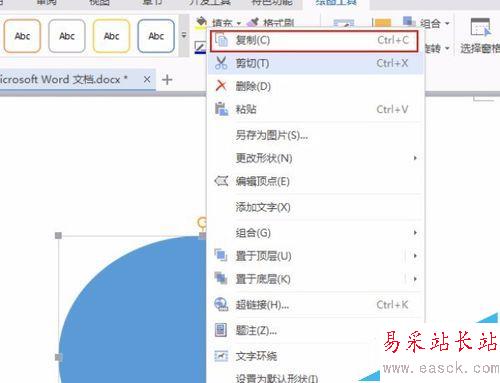Image resolution: width=500 pixels, height=383 pixels.
Task: Click the edit vertices icon in the menu
Action: pos(221,181)
